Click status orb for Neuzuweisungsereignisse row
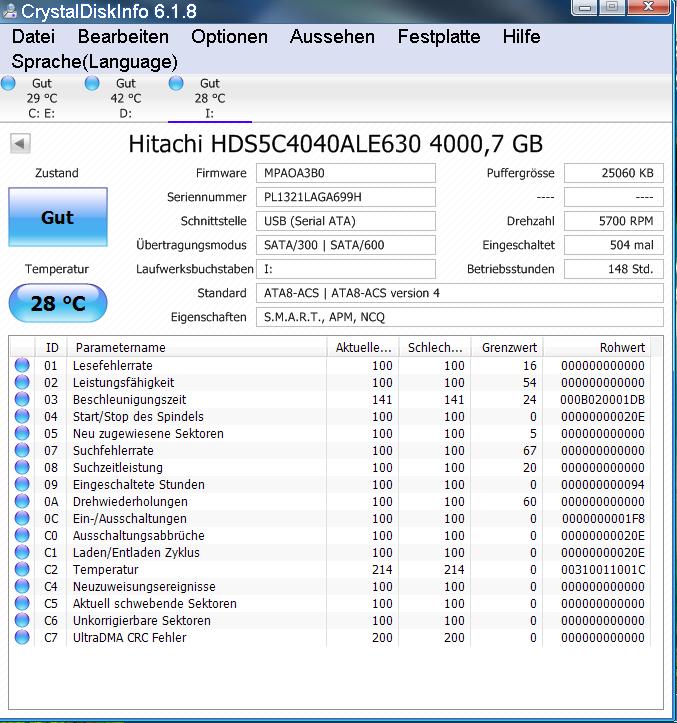 tap(22, 587)
